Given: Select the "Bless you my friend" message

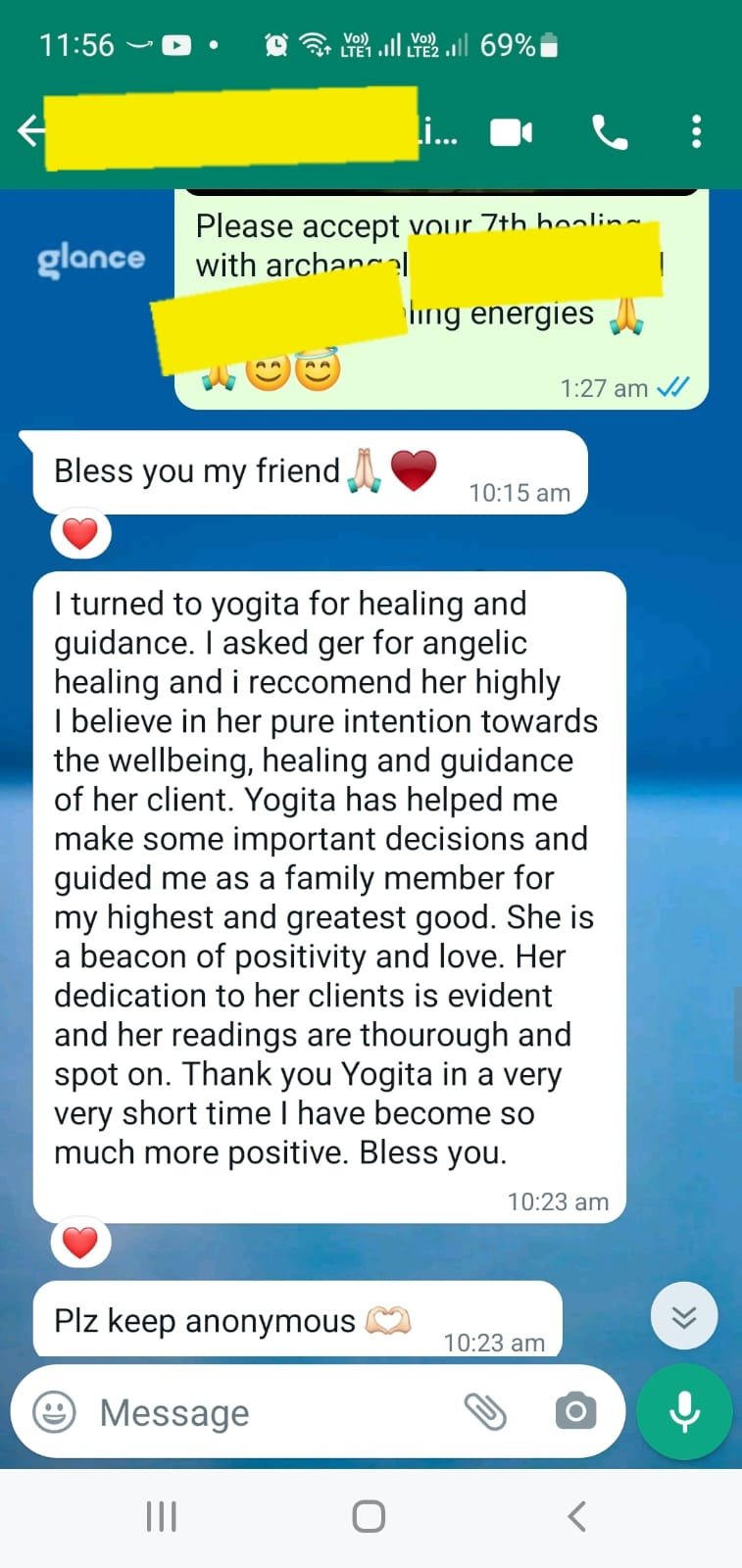Looking at the screenshot, I should 311,472.
